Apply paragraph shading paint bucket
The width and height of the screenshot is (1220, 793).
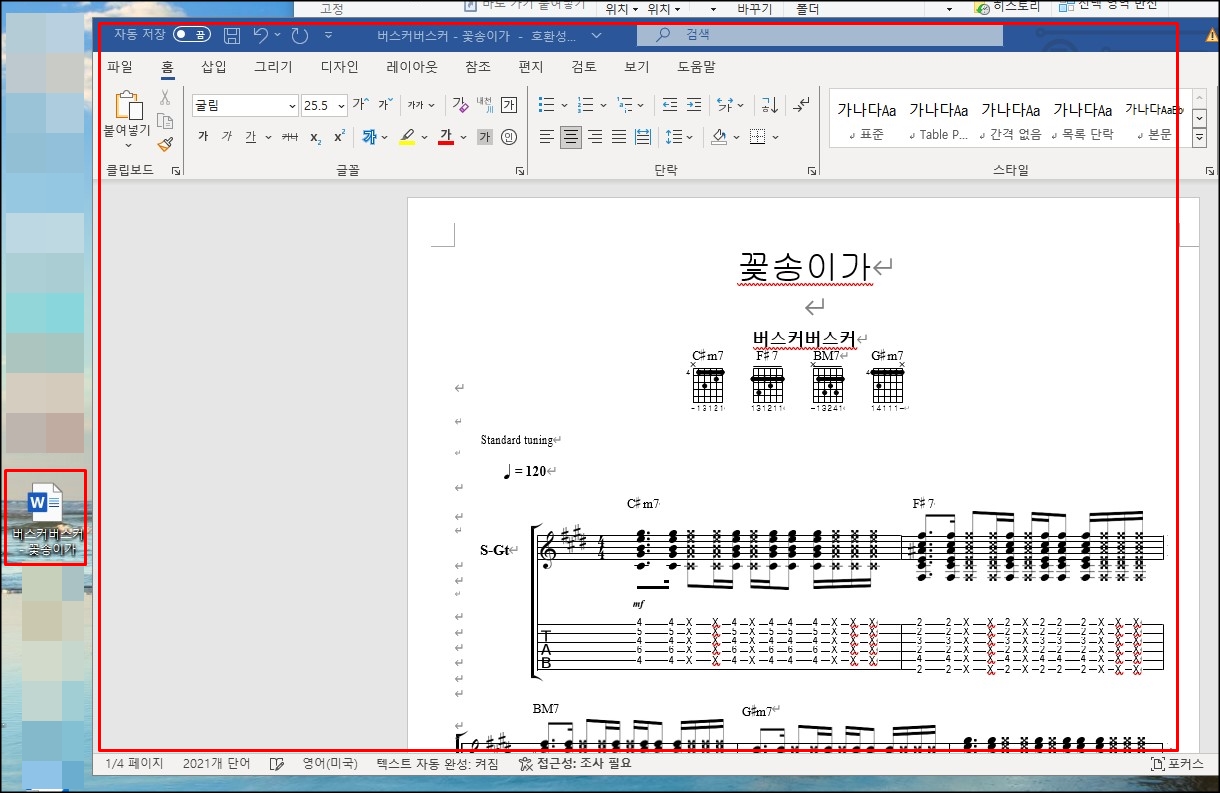718,137
